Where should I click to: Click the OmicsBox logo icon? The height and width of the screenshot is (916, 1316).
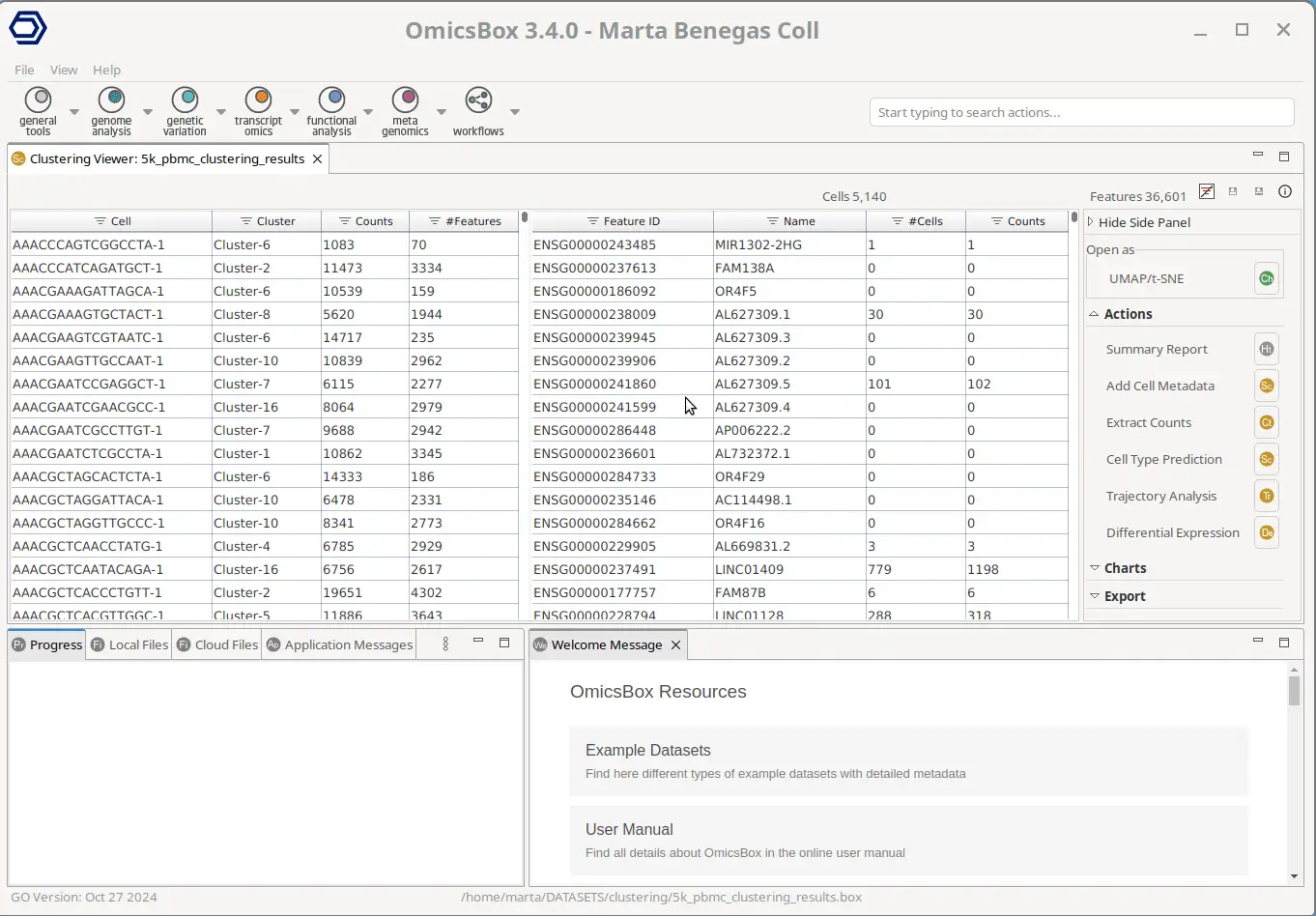pos(28,28)
